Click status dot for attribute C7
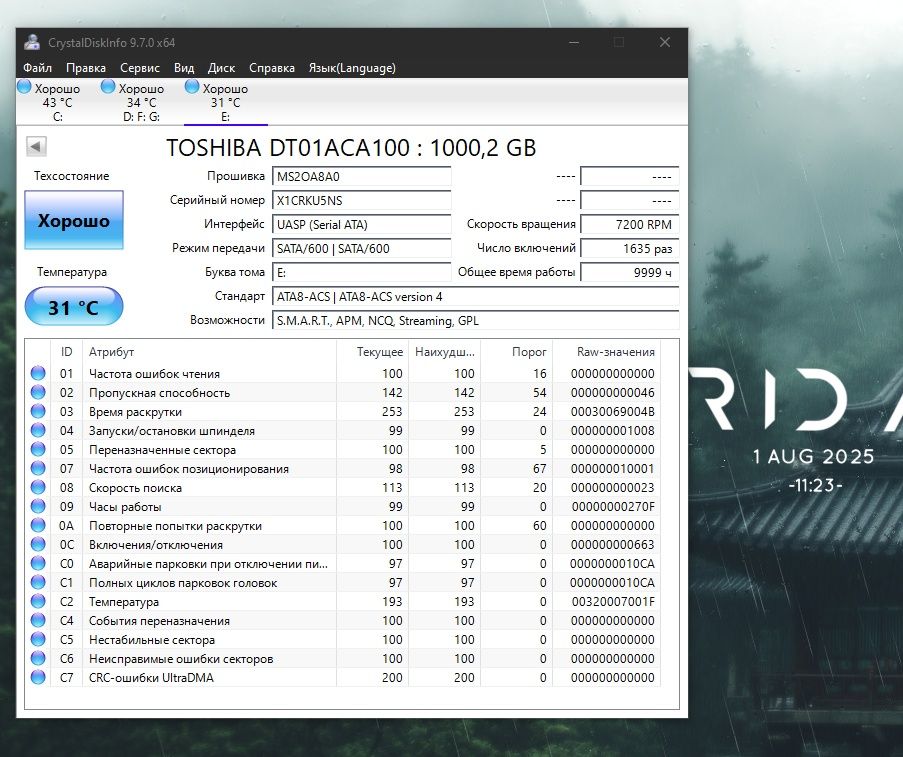 coord(38,677)
